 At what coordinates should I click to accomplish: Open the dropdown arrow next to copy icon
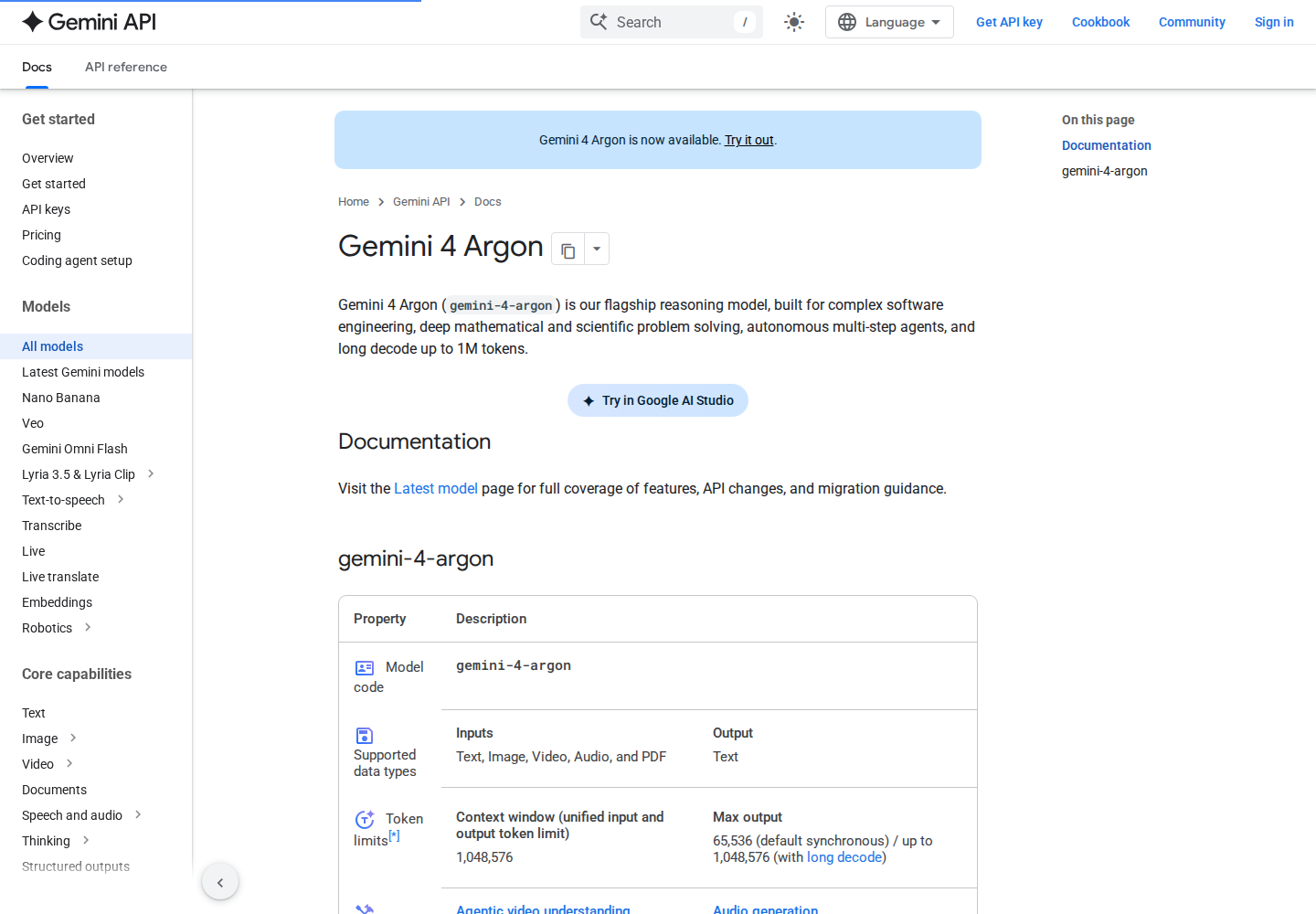[x=597, y=249]
